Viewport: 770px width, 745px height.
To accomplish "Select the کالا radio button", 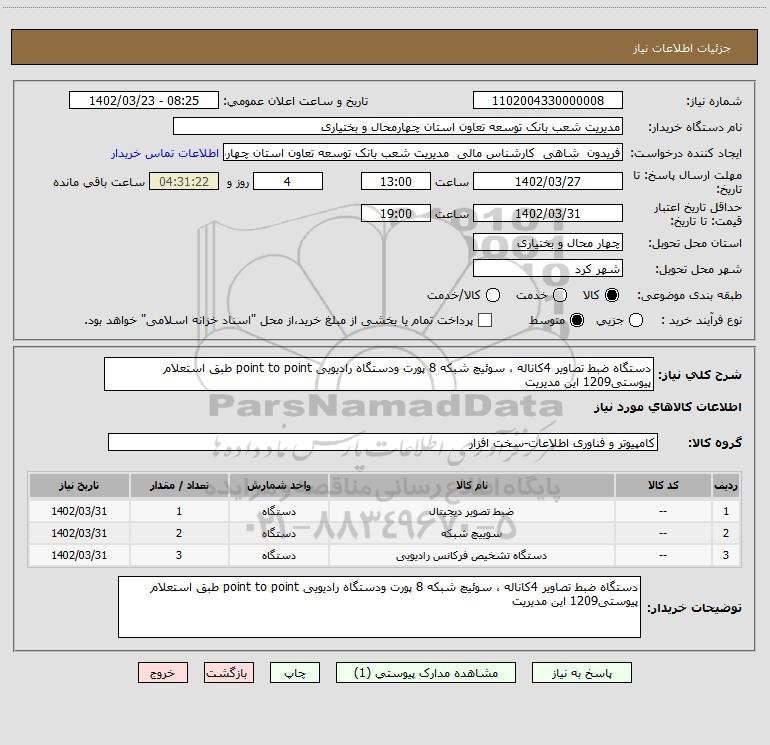I will (612, 295).
